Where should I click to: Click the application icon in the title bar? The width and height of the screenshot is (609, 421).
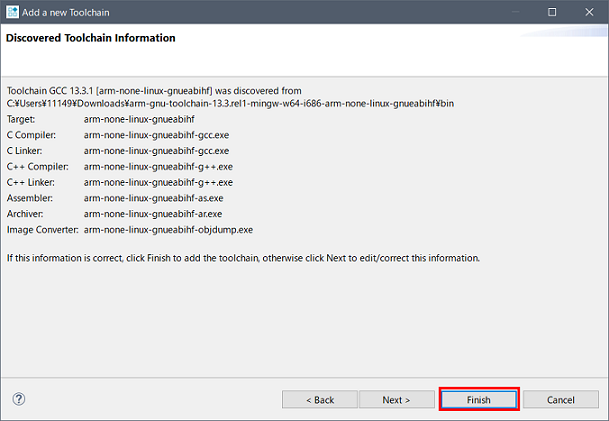coord(12,12)
